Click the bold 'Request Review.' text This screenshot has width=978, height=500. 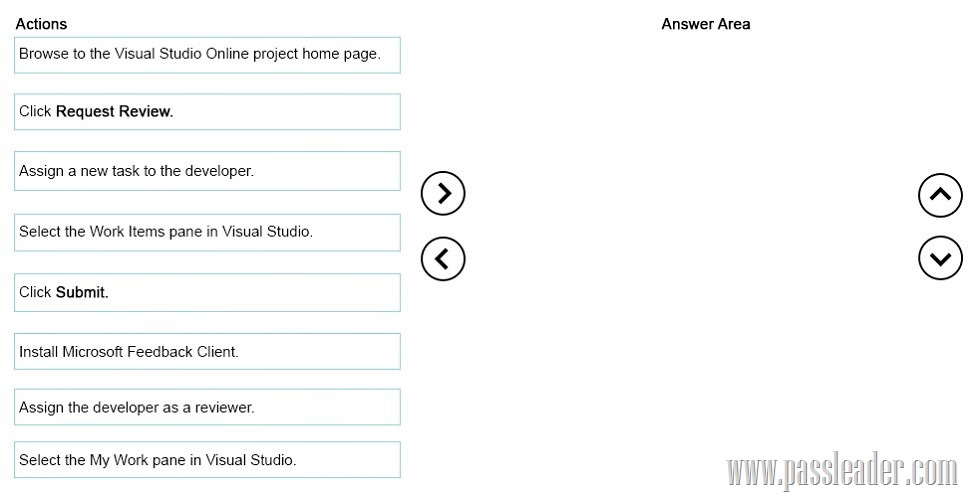[114, 112]
